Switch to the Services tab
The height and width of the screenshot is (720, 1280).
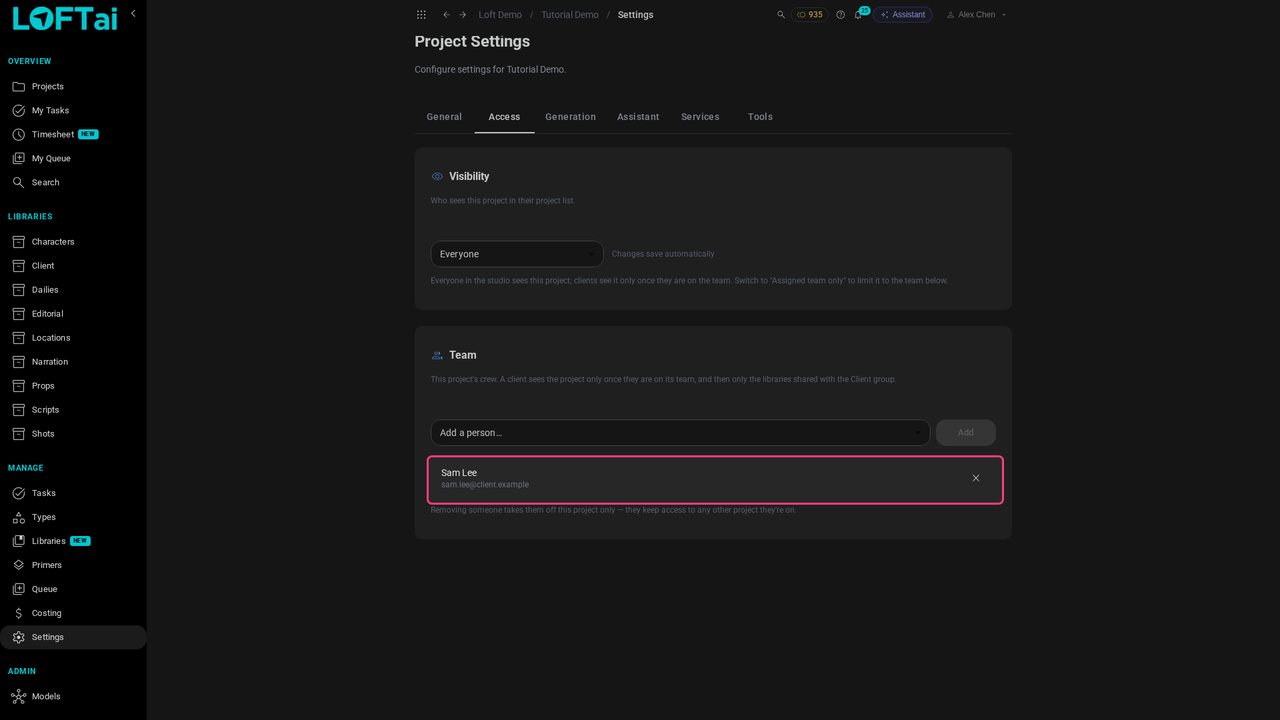click(700, 117)
